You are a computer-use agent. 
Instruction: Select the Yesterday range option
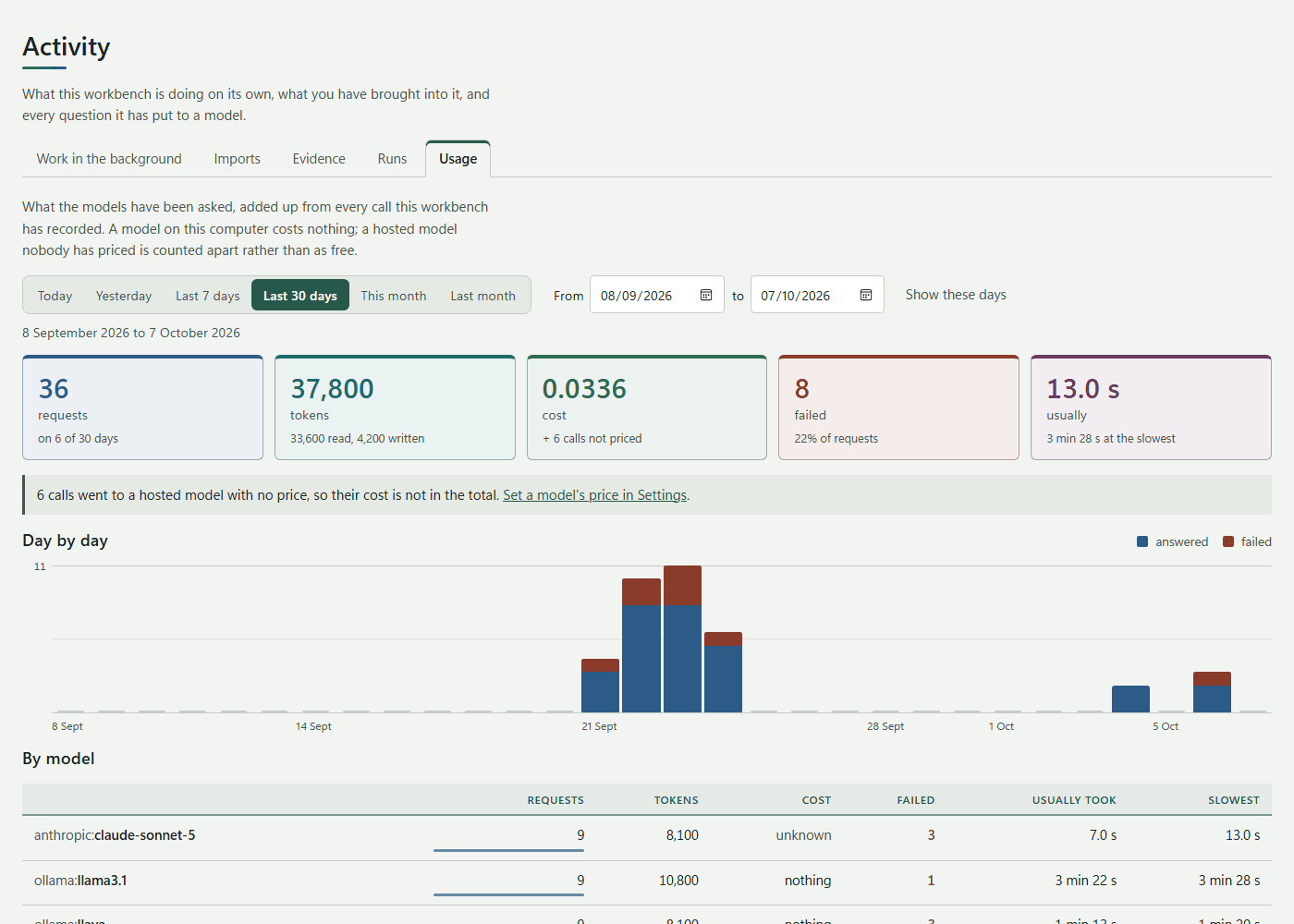coord(124,296)
